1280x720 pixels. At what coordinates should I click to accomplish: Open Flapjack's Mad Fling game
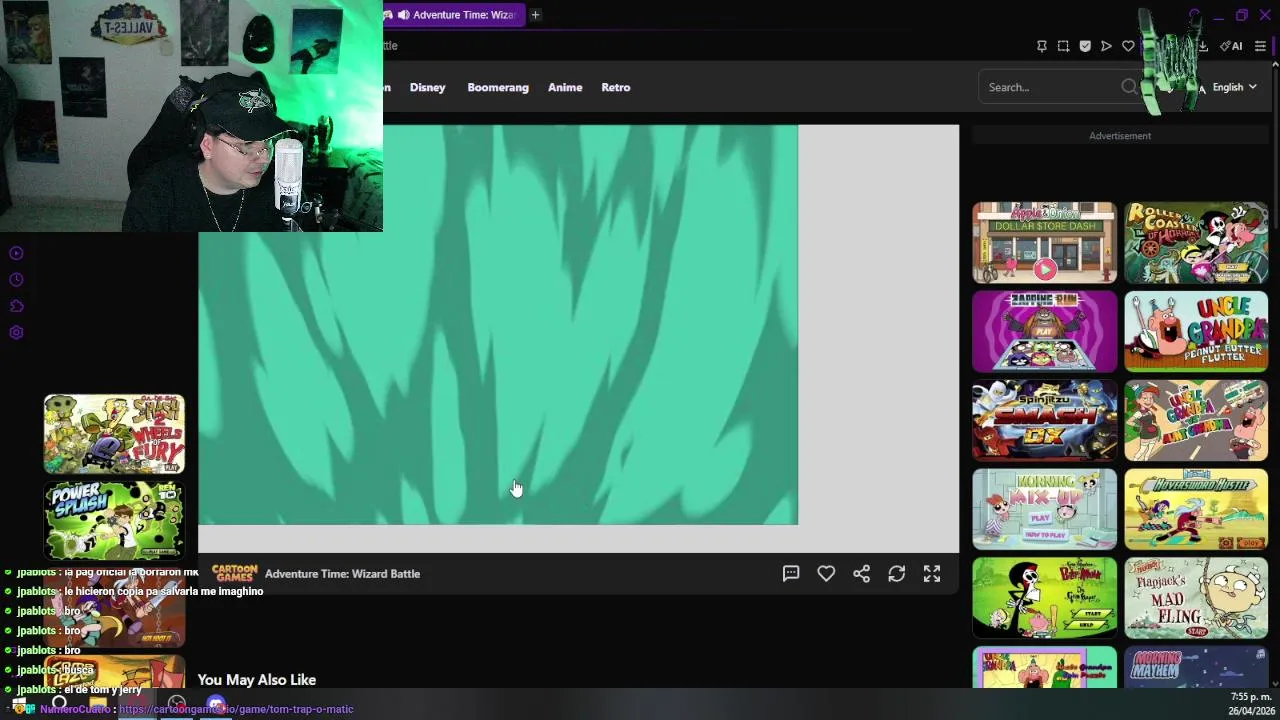(x=1196, y=598)
